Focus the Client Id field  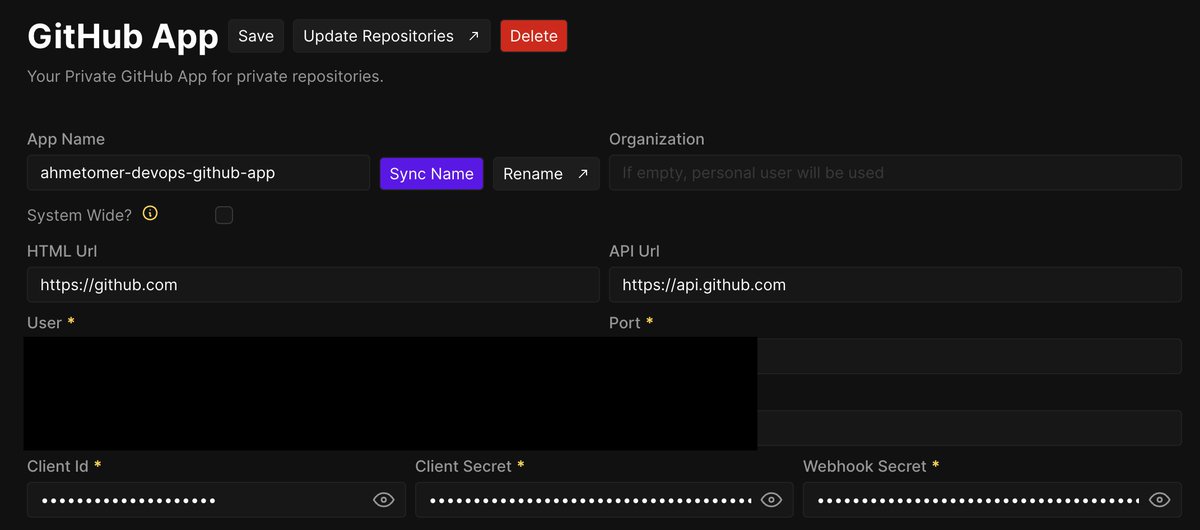coord(216,500)
